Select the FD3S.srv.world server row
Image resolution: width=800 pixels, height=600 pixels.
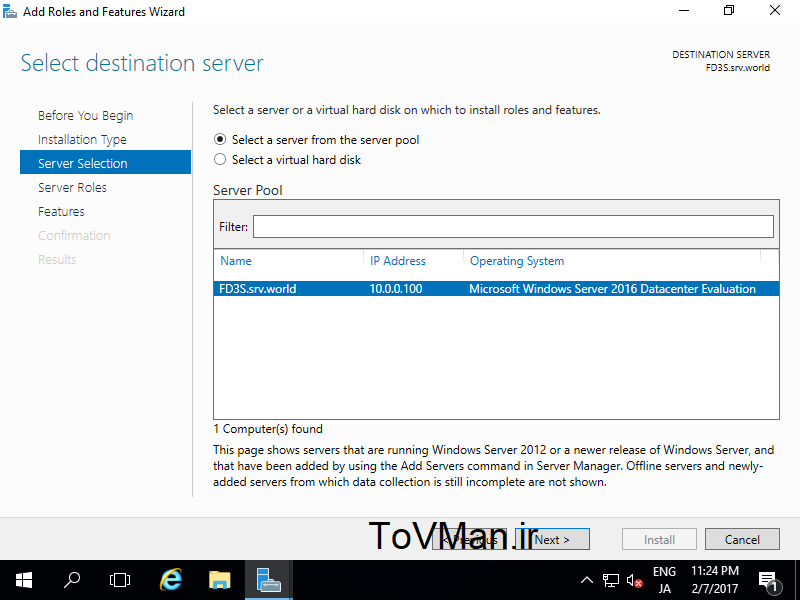[496, 289]
